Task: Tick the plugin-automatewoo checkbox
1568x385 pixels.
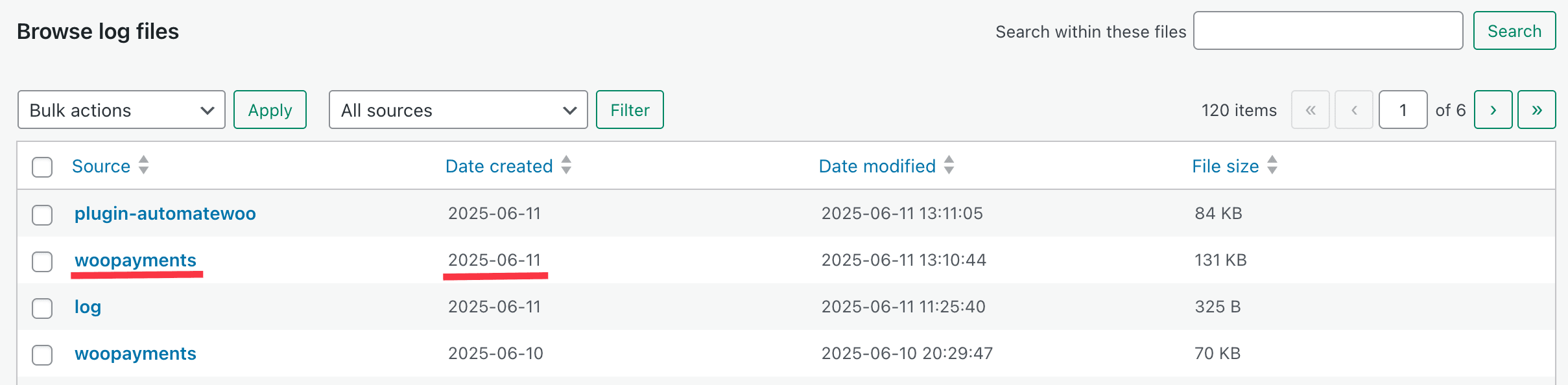Action: (42, 215)
